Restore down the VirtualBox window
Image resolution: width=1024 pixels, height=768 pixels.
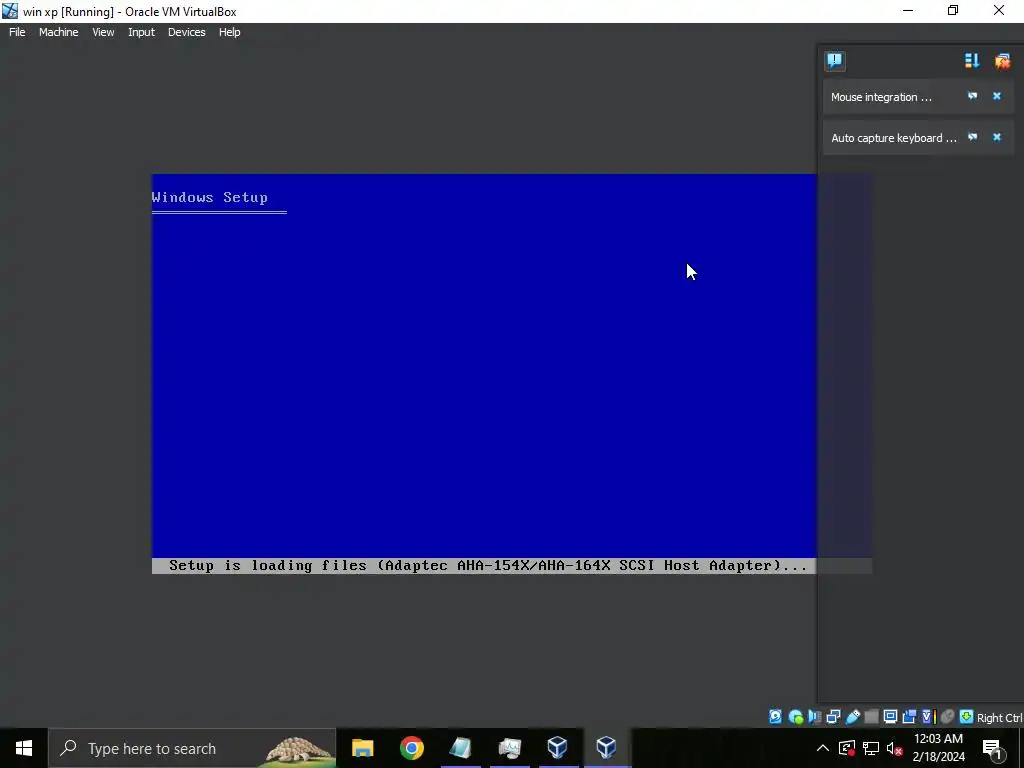pyautogui.click(x=953, y=10)
